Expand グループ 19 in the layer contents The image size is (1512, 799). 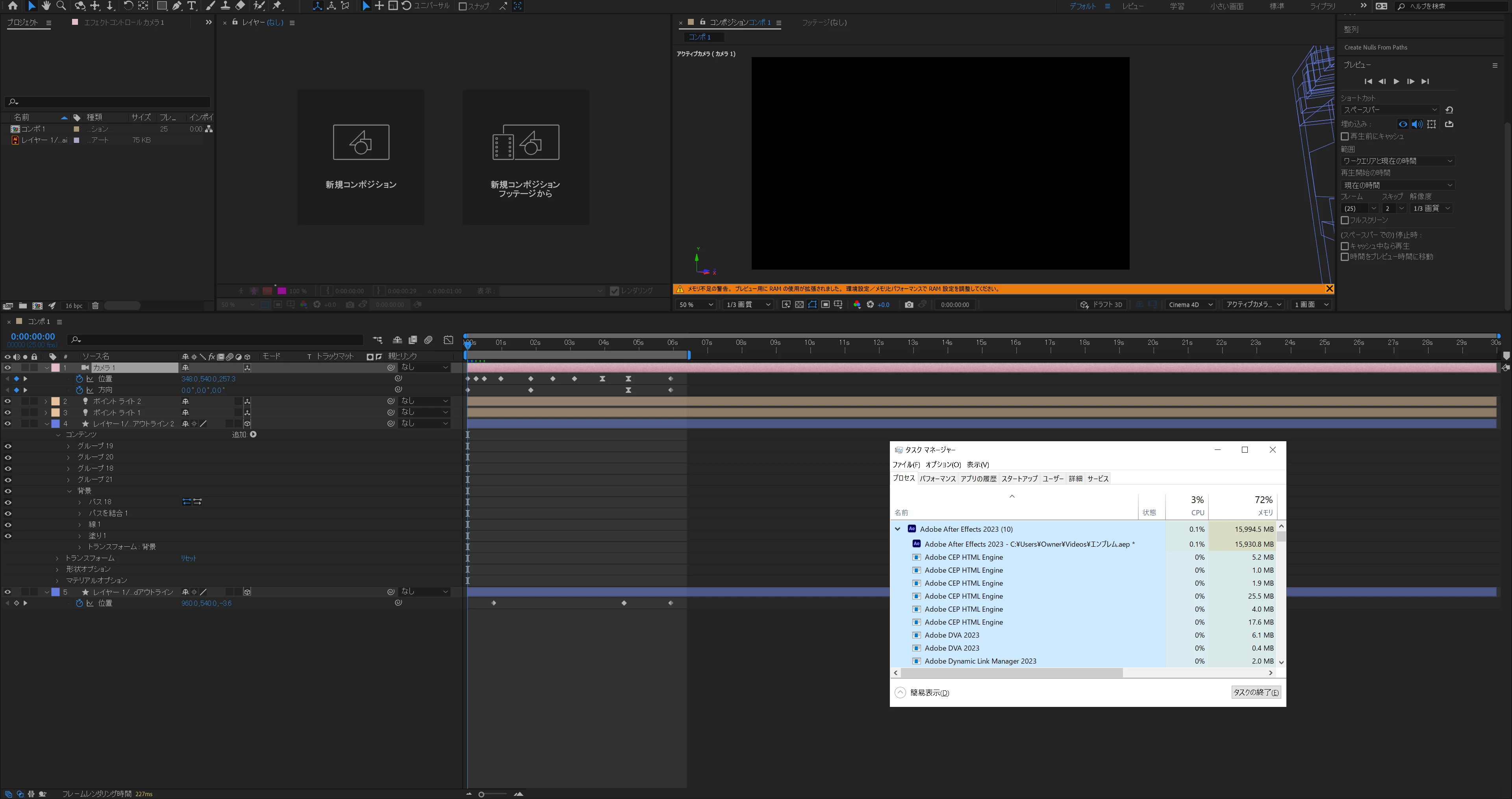69,446
